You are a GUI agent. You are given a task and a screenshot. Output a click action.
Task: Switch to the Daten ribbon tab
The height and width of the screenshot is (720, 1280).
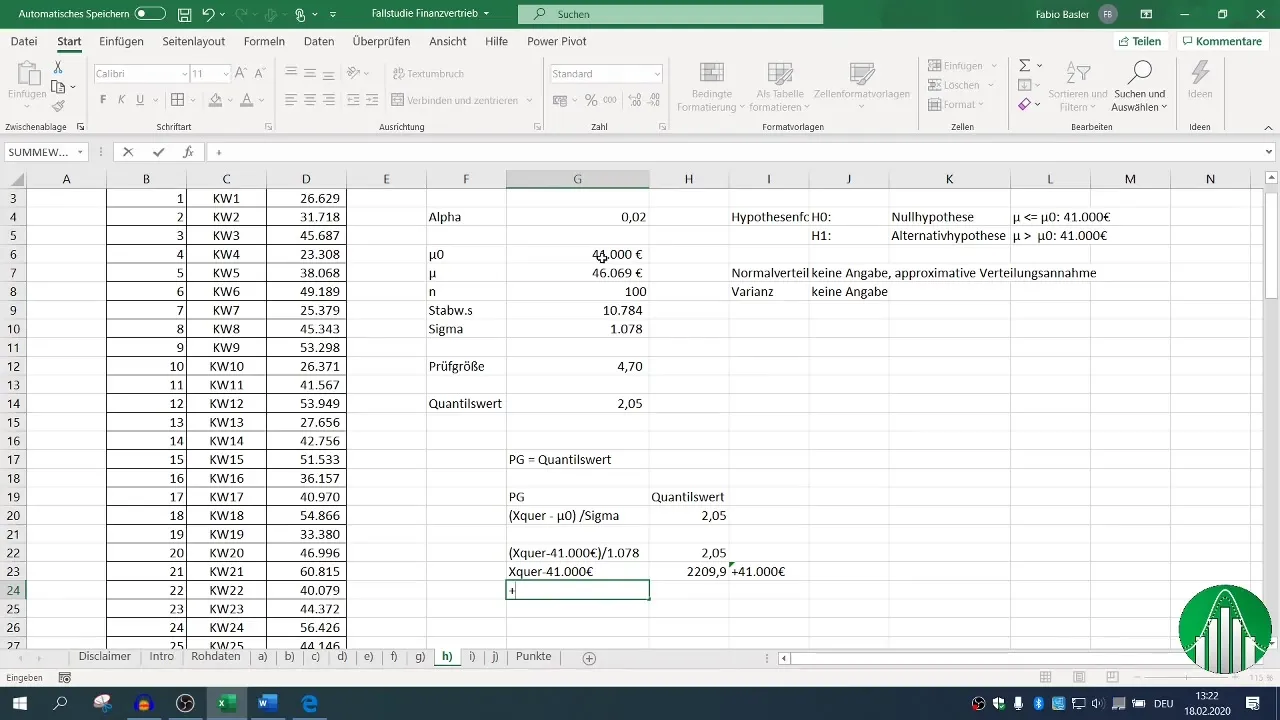pos(319,41)
